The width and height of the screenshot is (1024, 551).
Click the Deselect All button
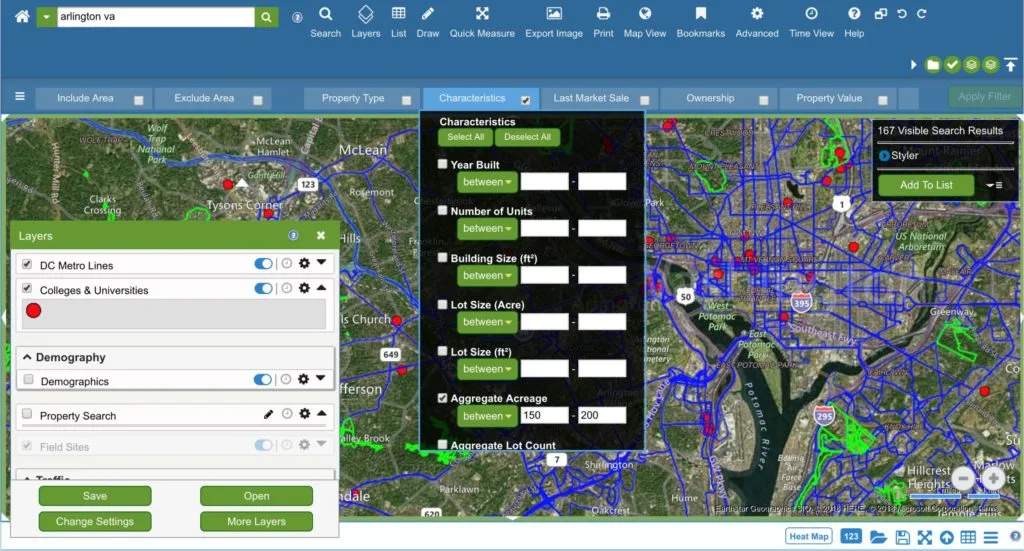click(x=527, y=137)
